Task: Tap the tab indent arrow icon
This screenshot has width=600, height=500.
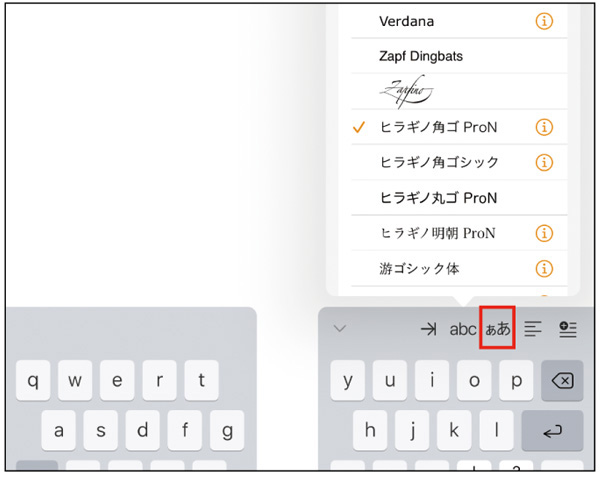Action: (428, 329)
